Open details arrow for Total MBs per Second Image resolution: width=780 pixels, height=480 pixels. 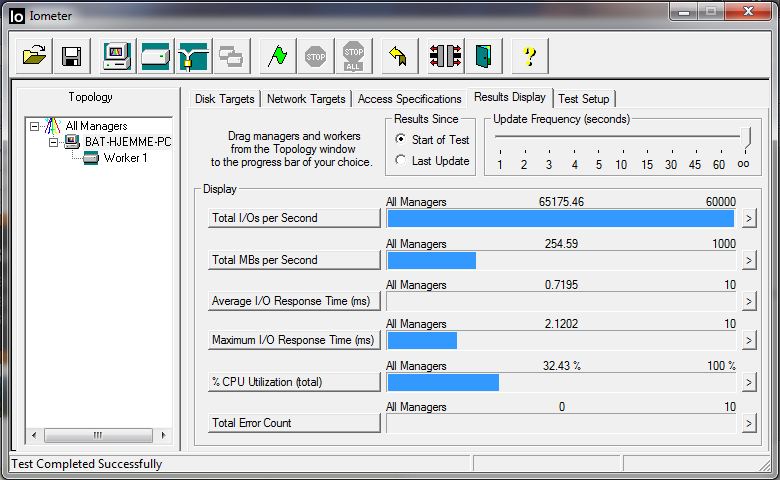point(749,260)
